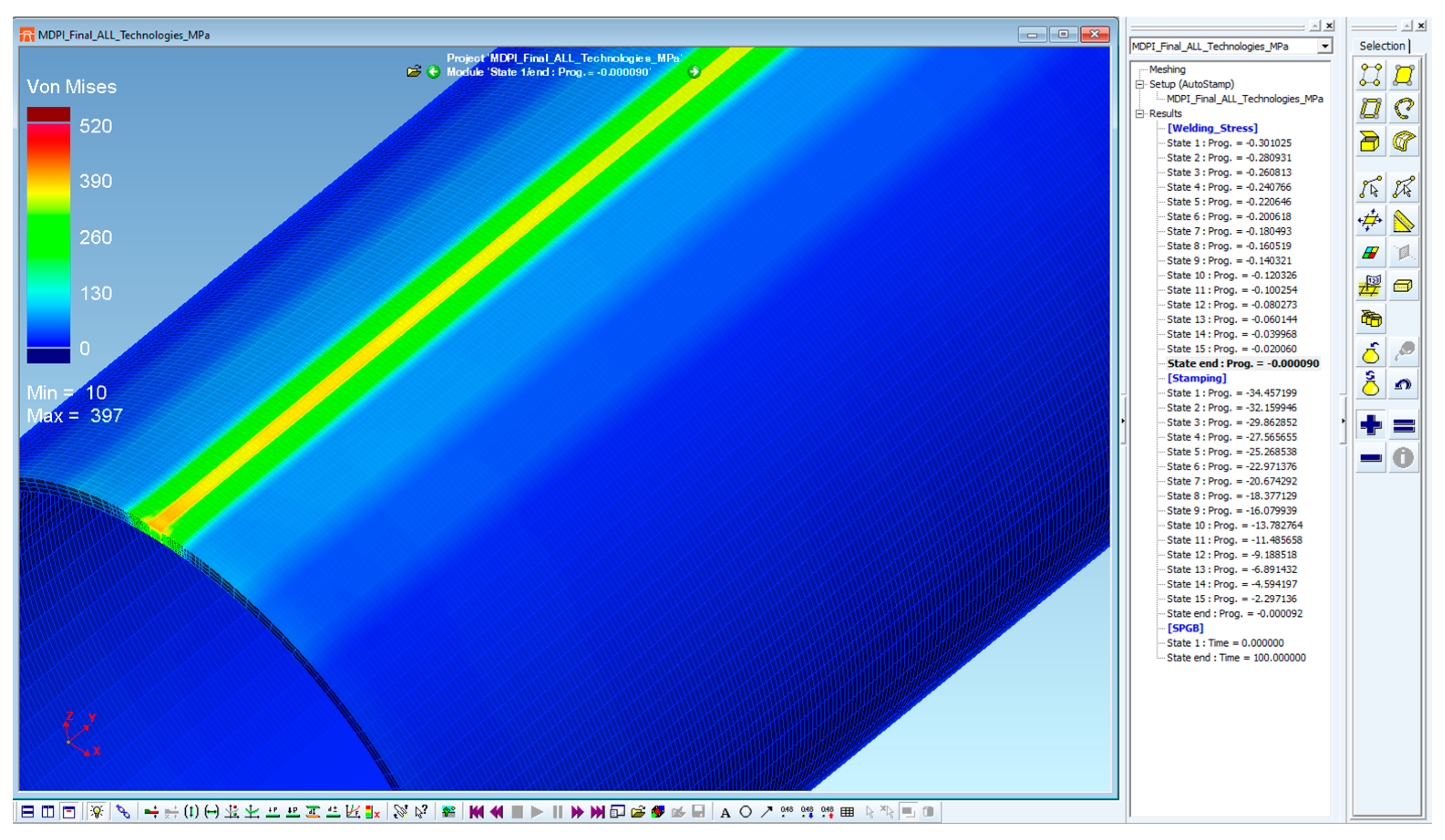The height and width of the screenshot is (840, 1445).
Task: Click the curved sheet selection tool
Action: [x=1403, y=142]
